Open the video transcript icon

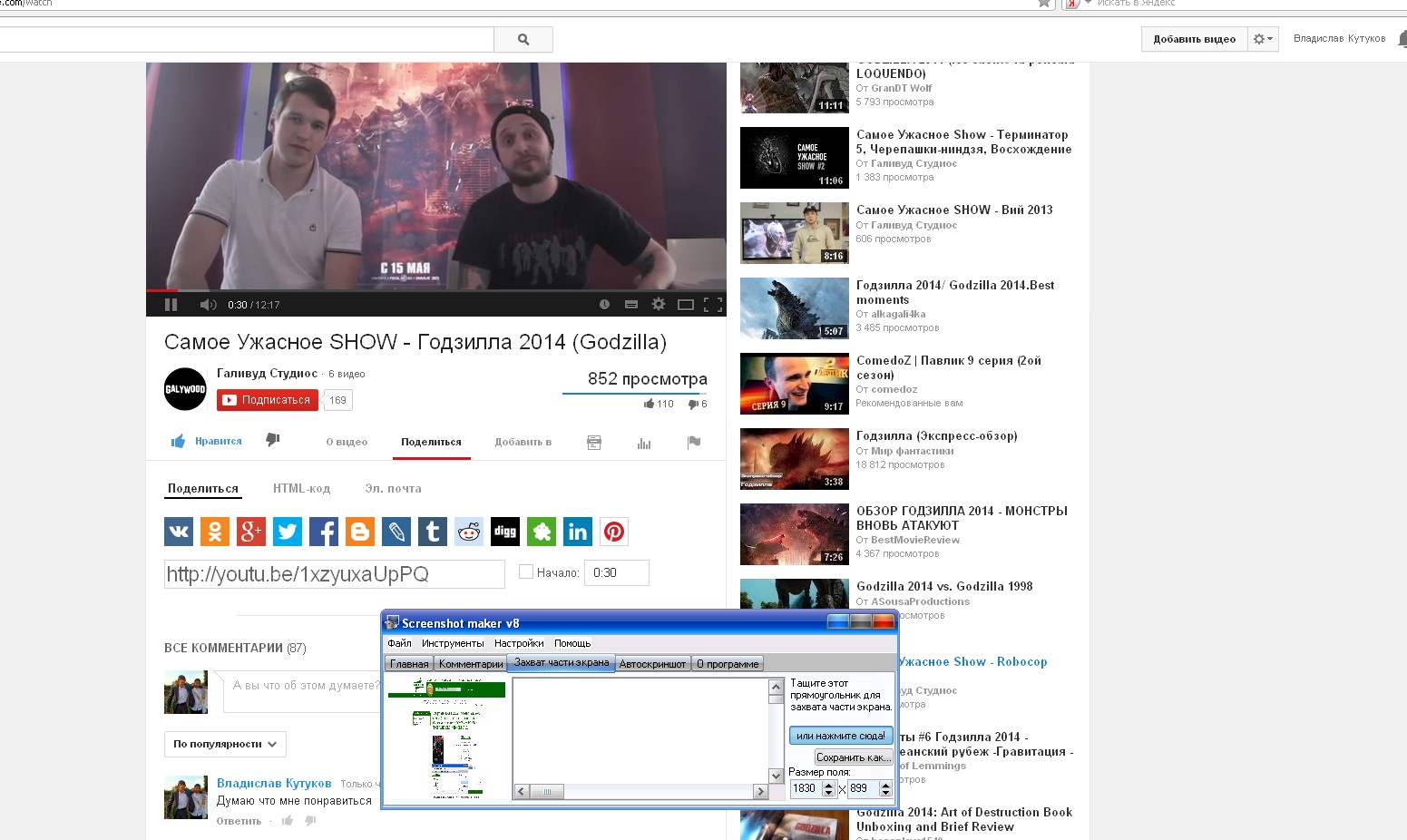(594, 443)
